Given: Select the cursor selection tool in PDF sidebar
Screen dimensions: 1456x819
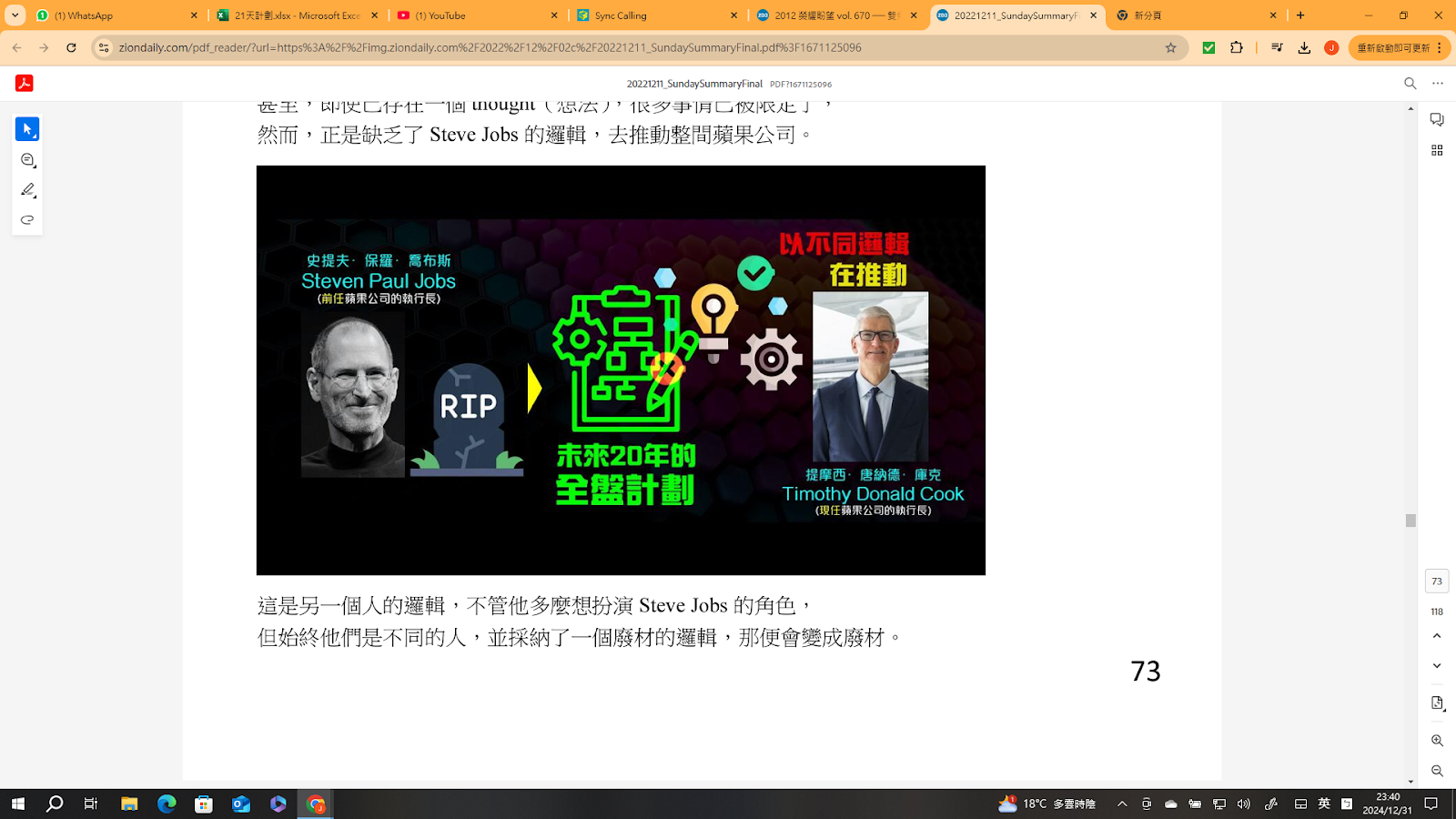Looking at the screenshot, I should 27,129.
